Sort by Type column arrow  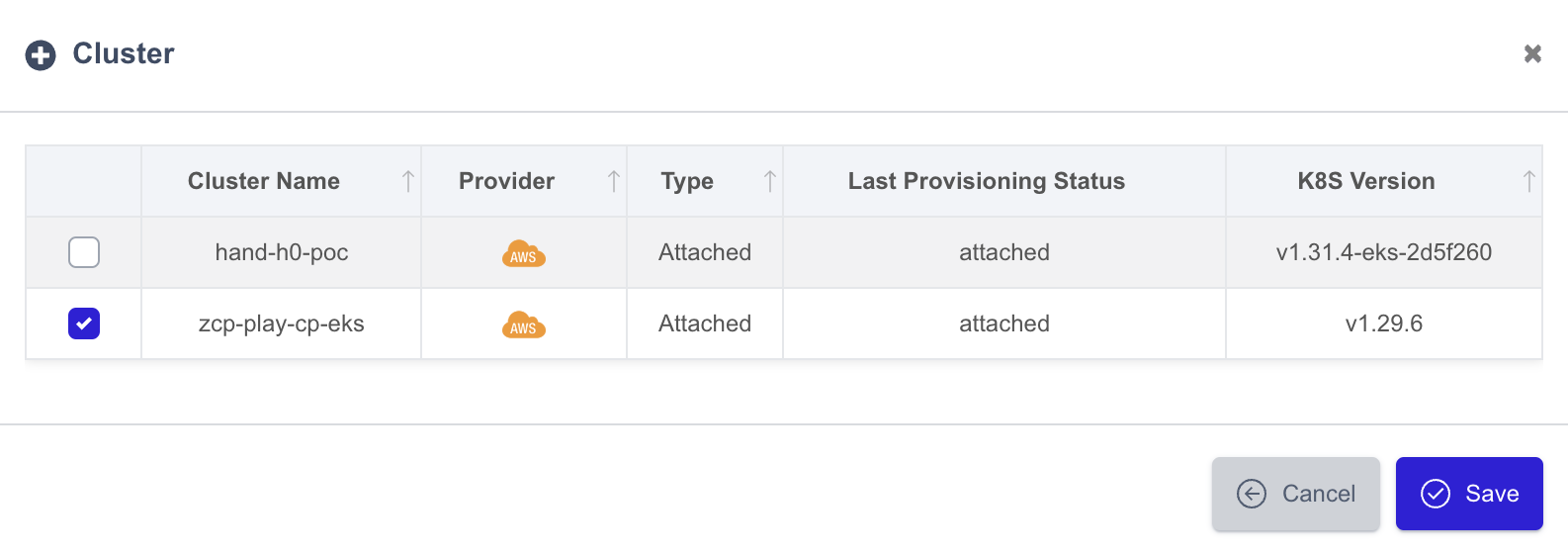point(769,181)
